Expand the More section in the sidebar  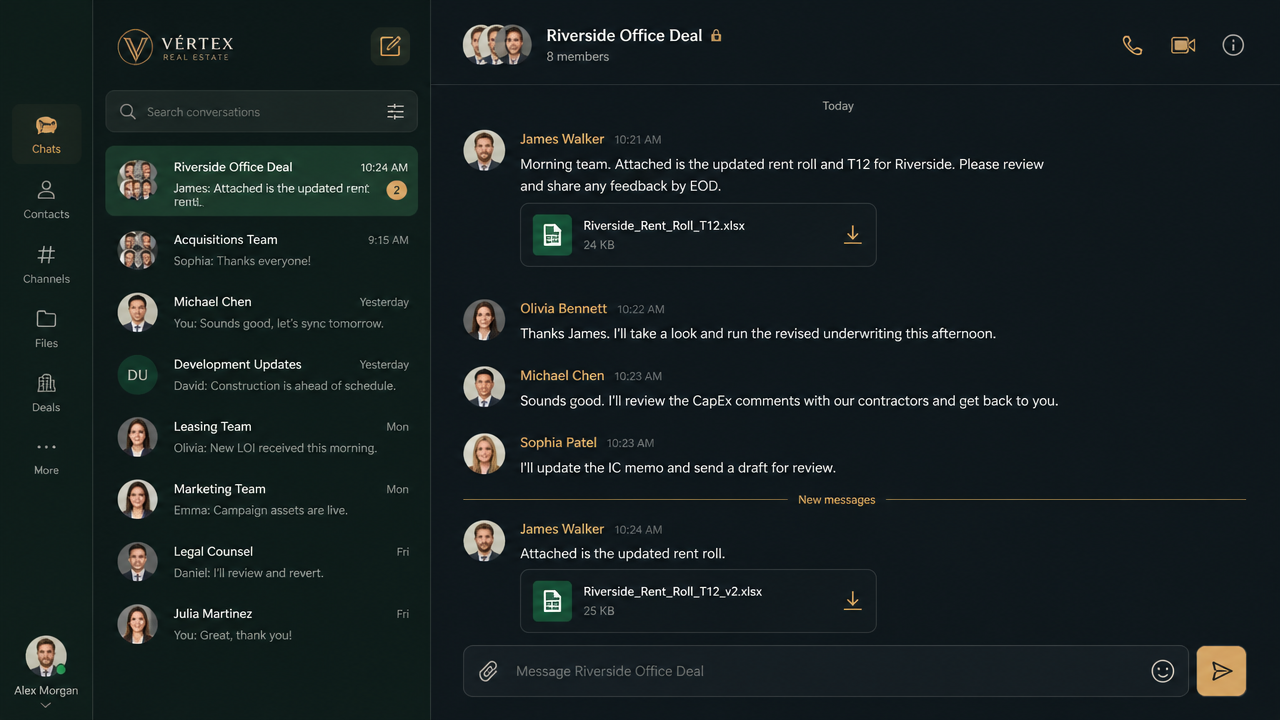(46, 457)
